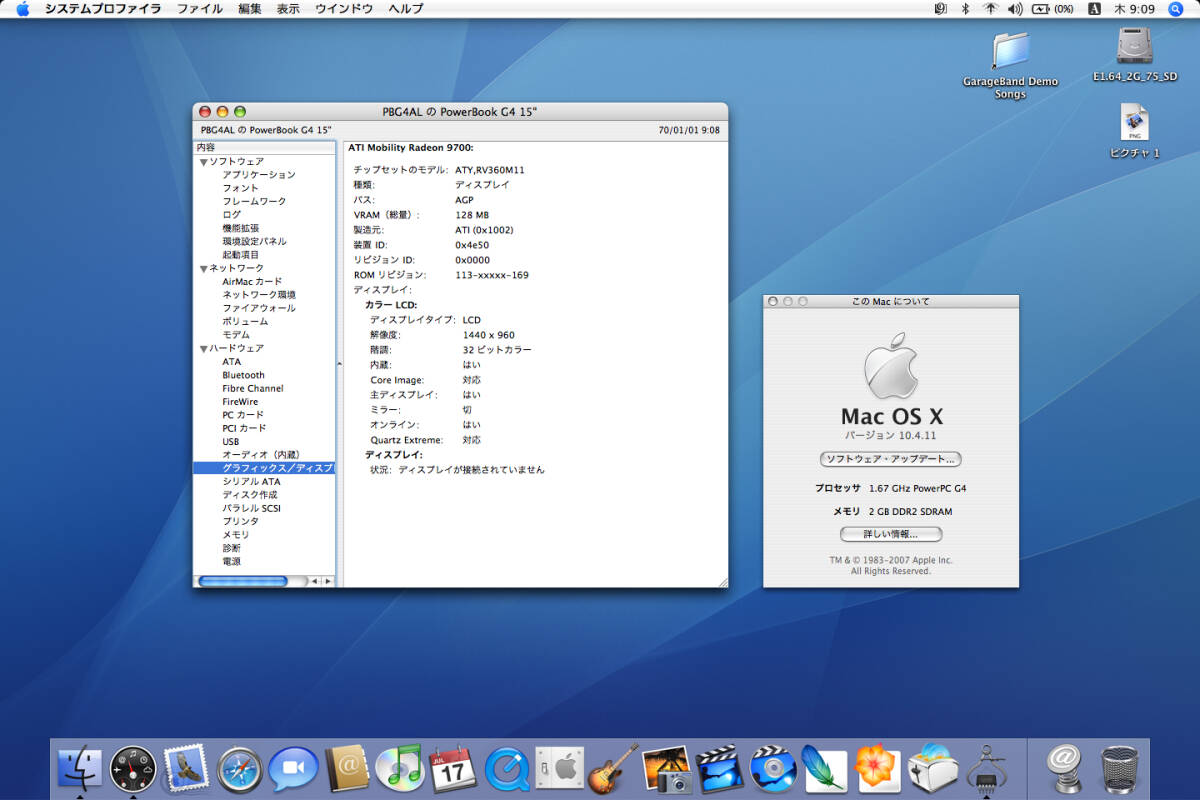
Task: Click the ソフトウェア・アップデート button
Action: pos(890,459)
